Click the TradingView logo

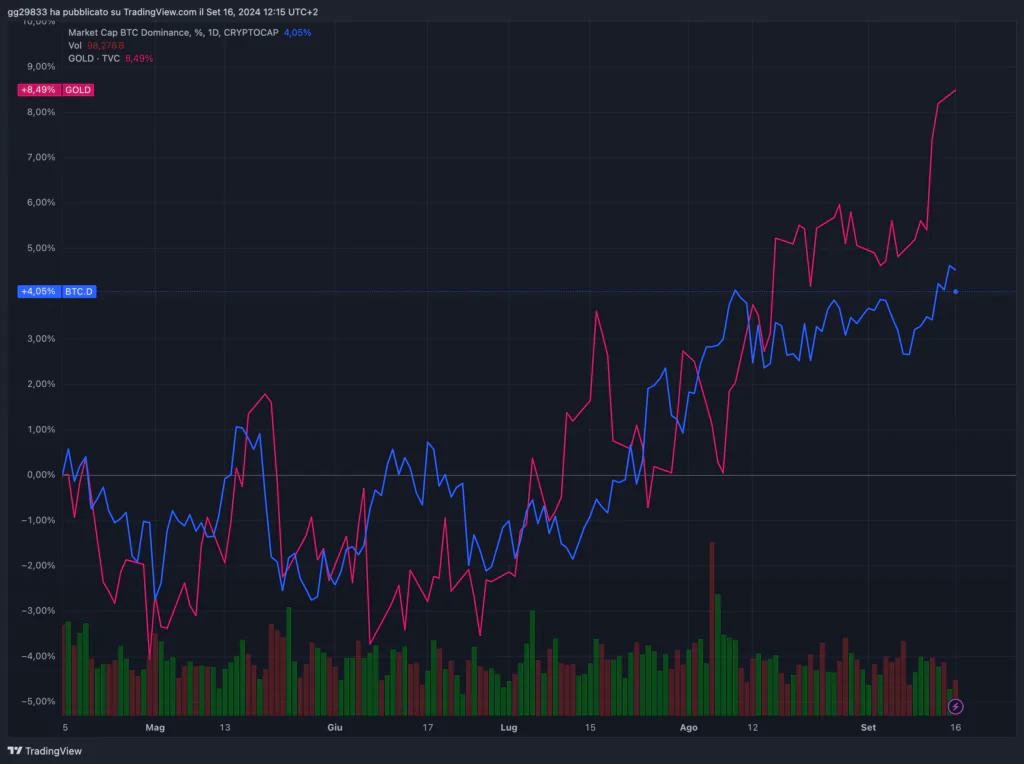coord(45,751)
